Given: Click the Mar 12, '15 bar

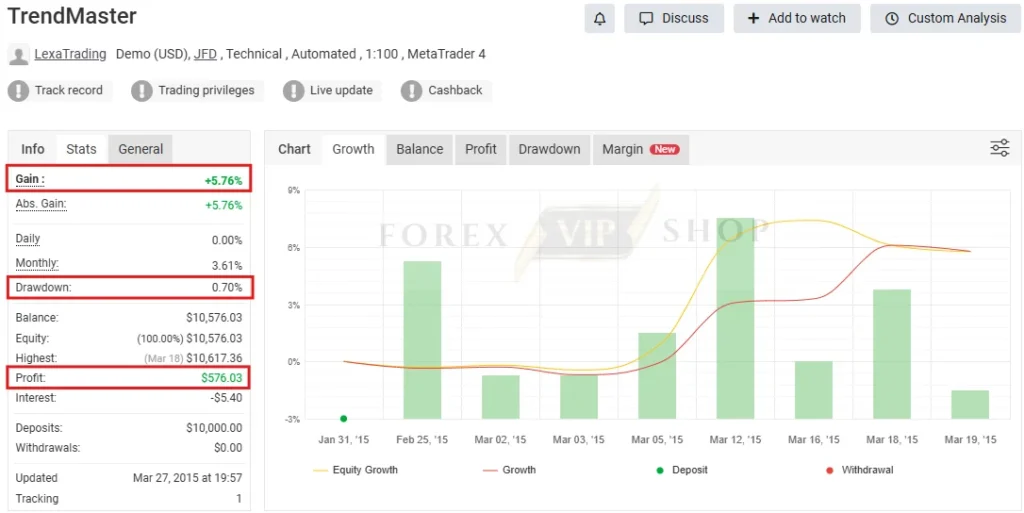Looking at the screenshot, I should (x=735, y=318).
